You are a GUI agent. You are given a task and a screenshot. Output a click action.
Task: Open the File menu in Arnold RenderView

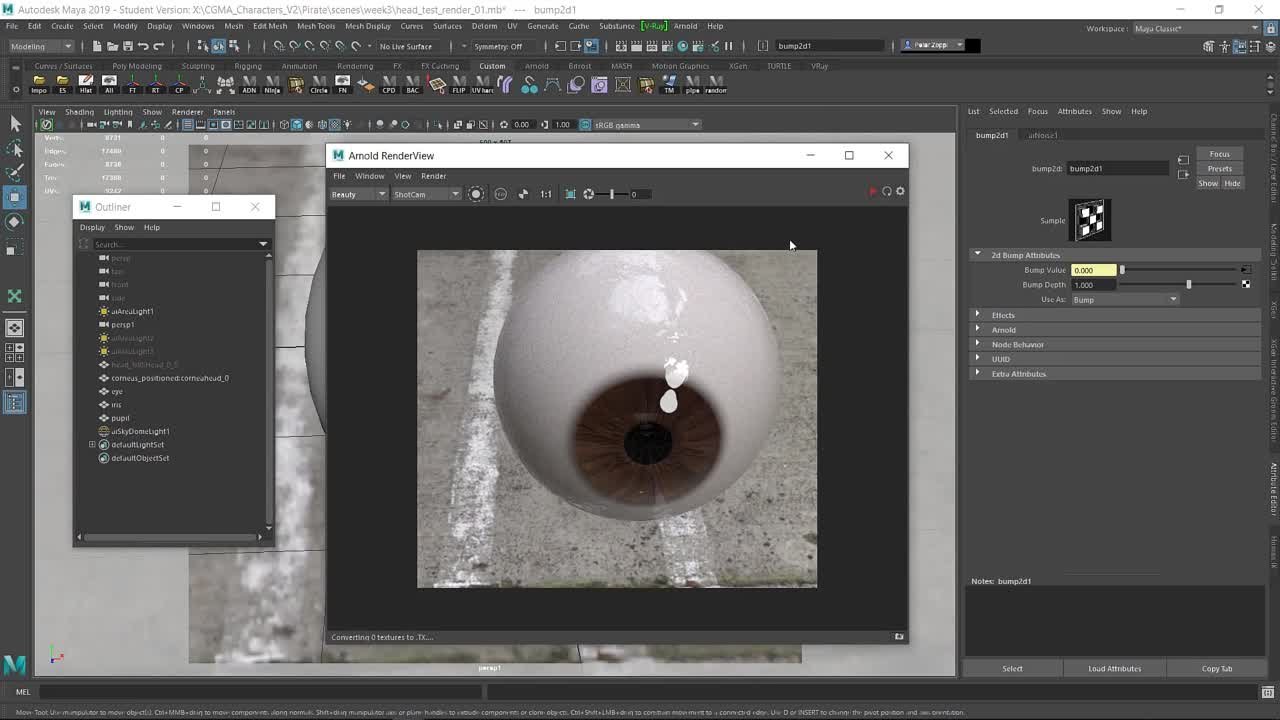point(339,176)
